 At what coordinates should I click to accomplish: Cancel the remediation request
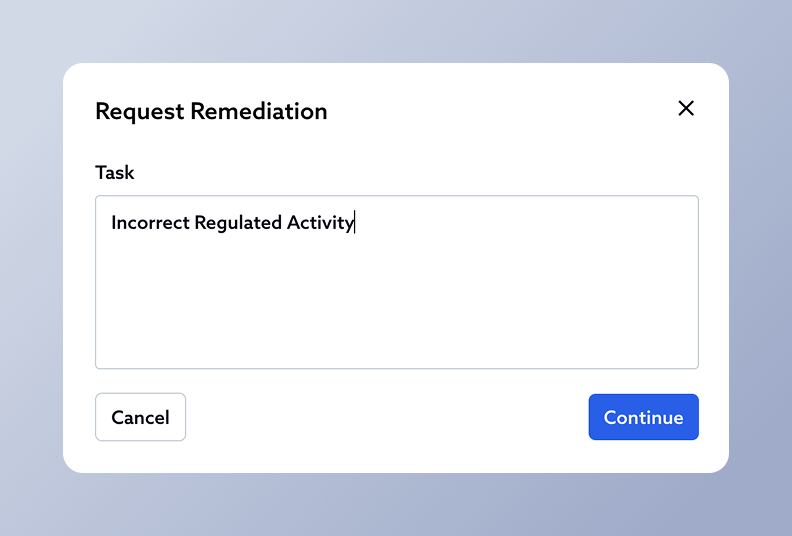(x=140, y=417)
